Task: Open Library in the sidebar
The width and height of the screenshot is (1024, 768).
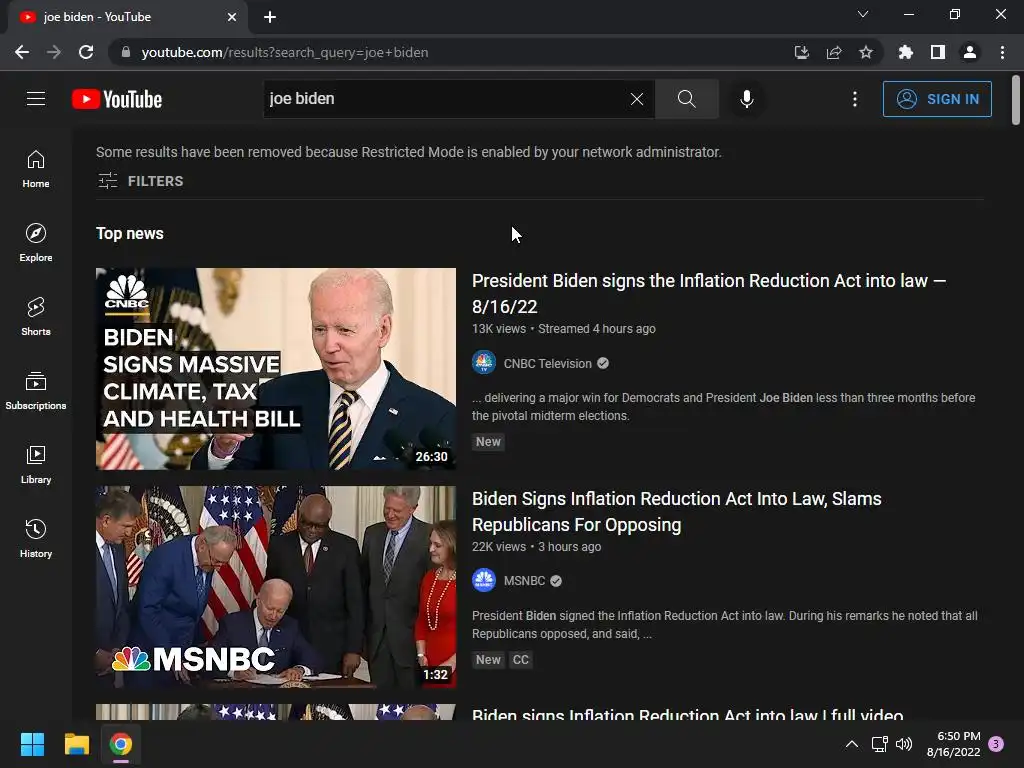Action: click(x=36, y=465)
